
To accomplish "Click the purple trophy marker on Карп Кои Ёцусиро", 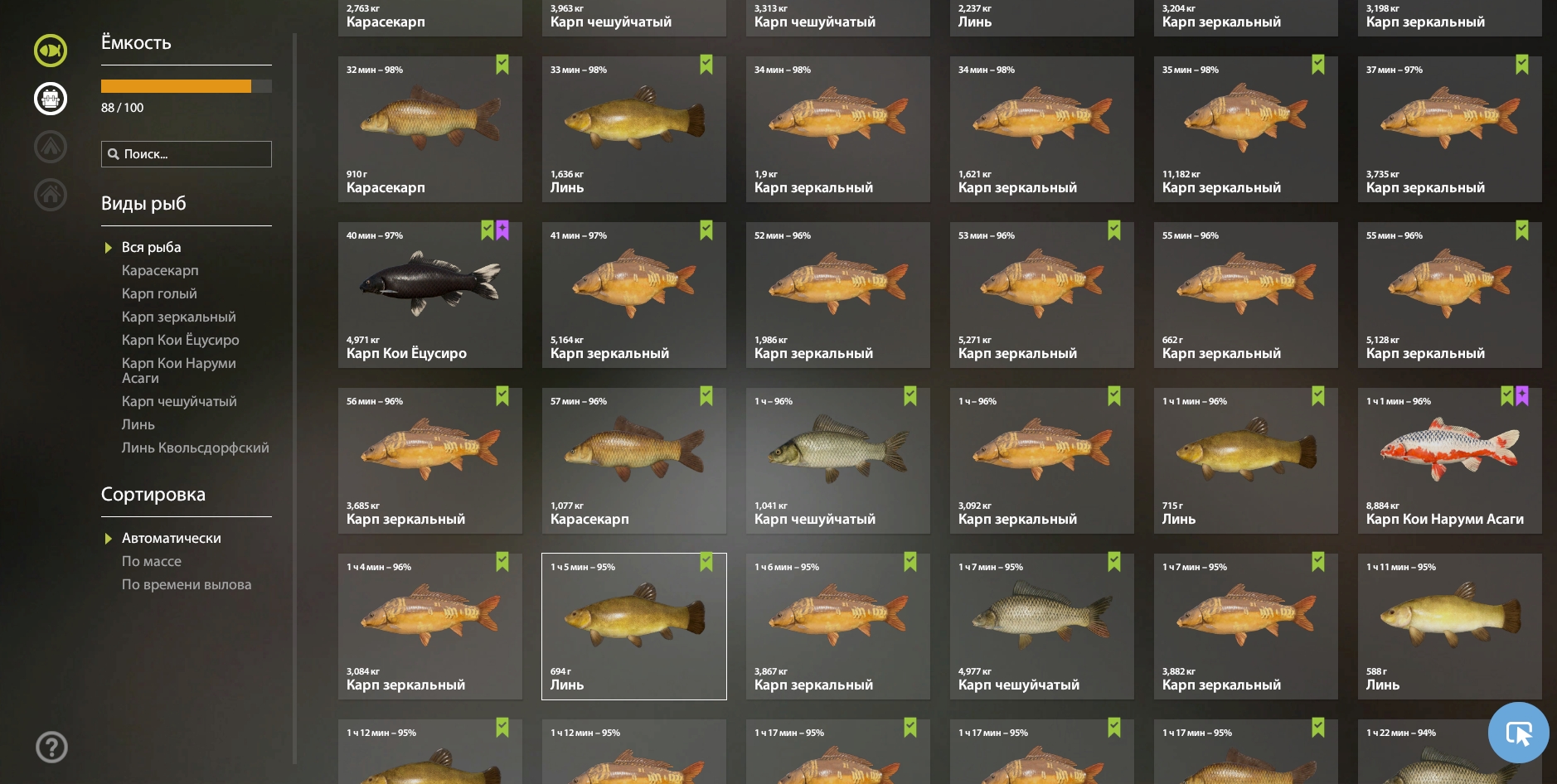I will tap(502, 230).
